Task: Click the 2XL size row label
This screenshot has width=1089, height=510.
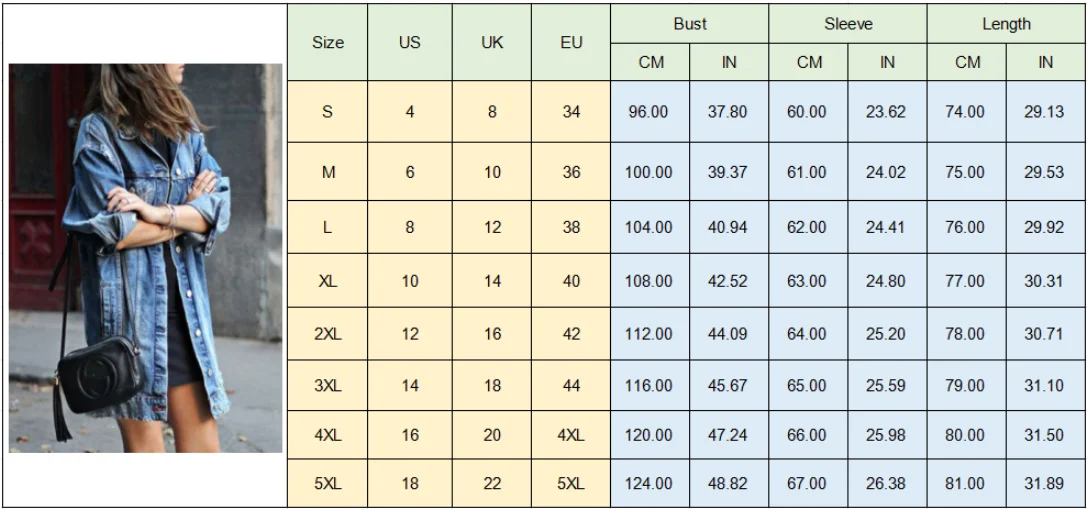Action: click(x=328, y=334)
